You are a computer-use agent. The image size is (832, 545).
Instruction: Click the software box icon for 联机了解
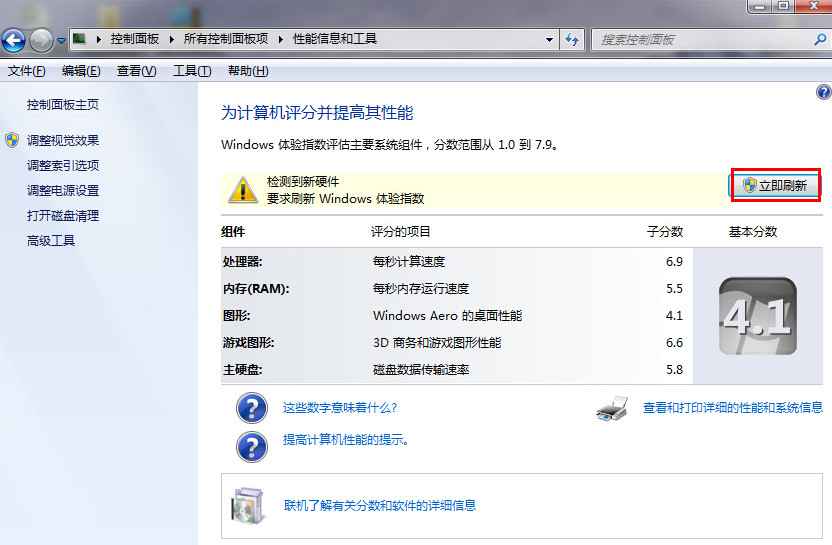[247, 506]
